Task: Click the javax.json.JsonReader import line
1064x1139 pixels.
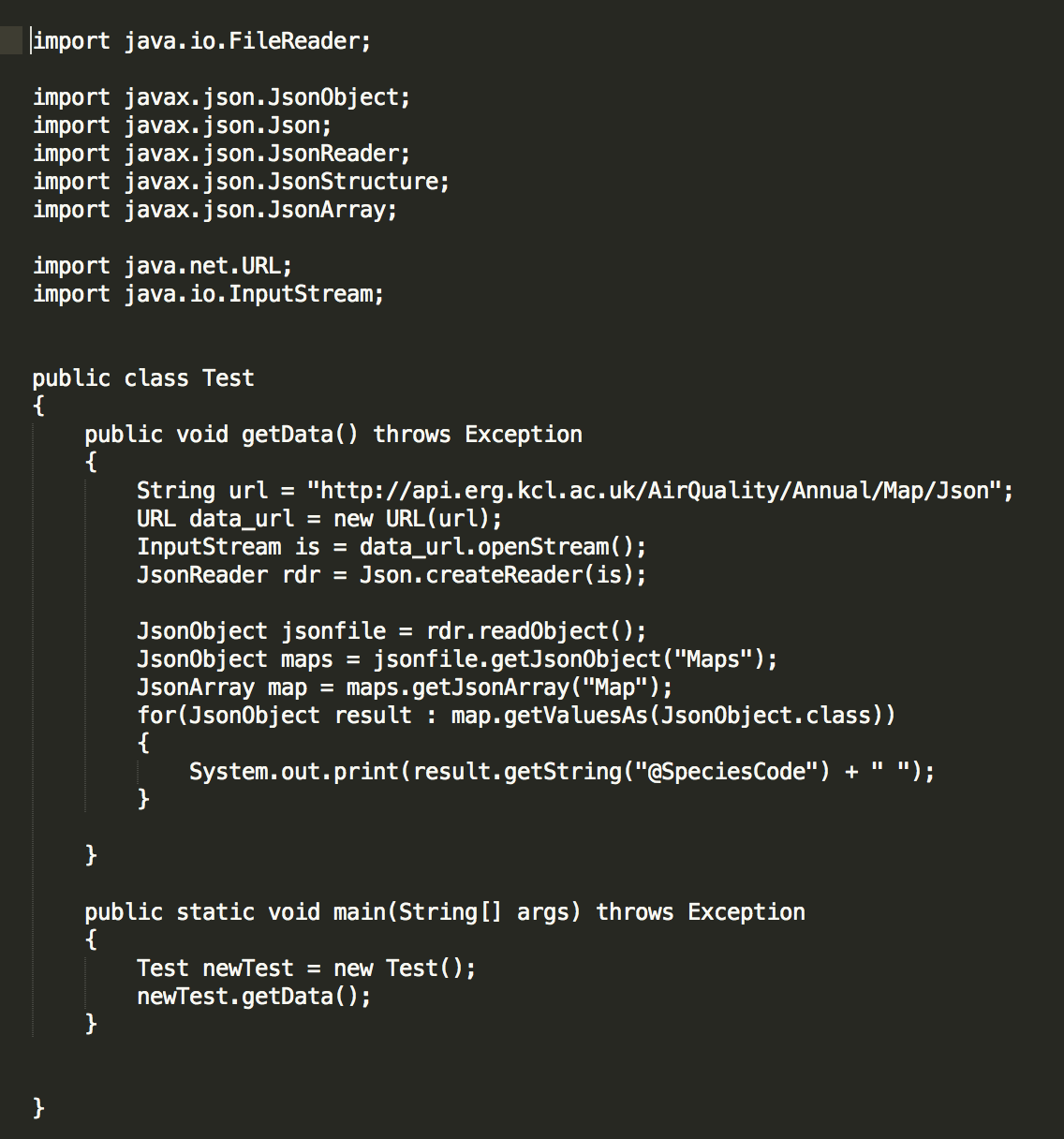Action: click(x=222, y=154)
